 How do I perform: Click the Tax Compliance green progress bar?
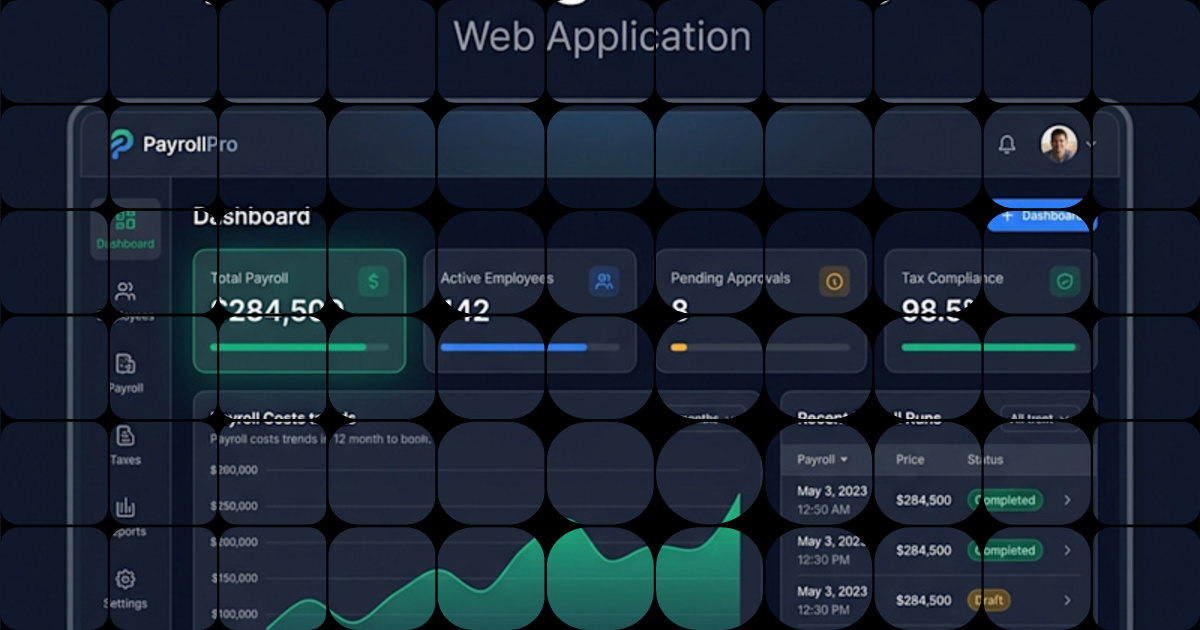point(989,347)
